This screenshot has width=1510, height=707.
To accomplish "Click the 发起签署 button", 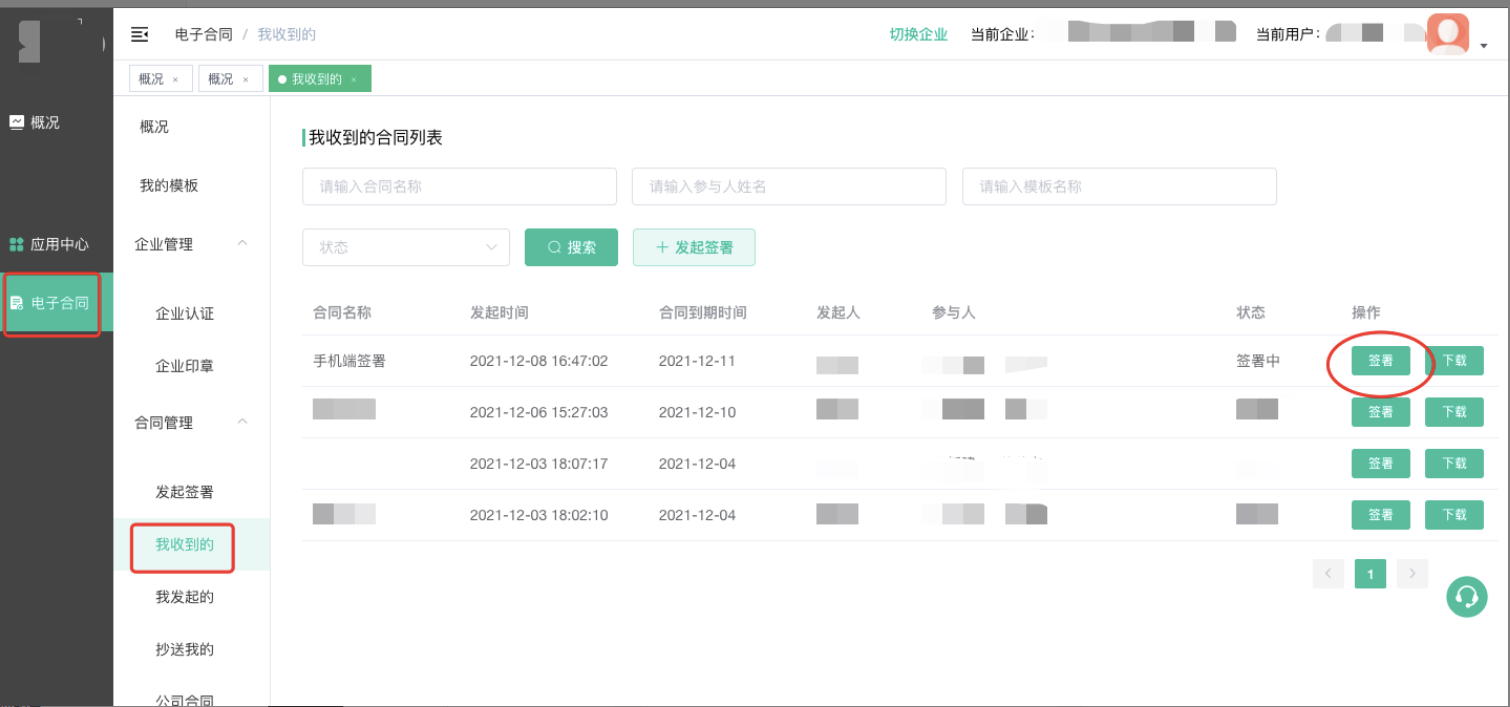I will coord(693,247).
